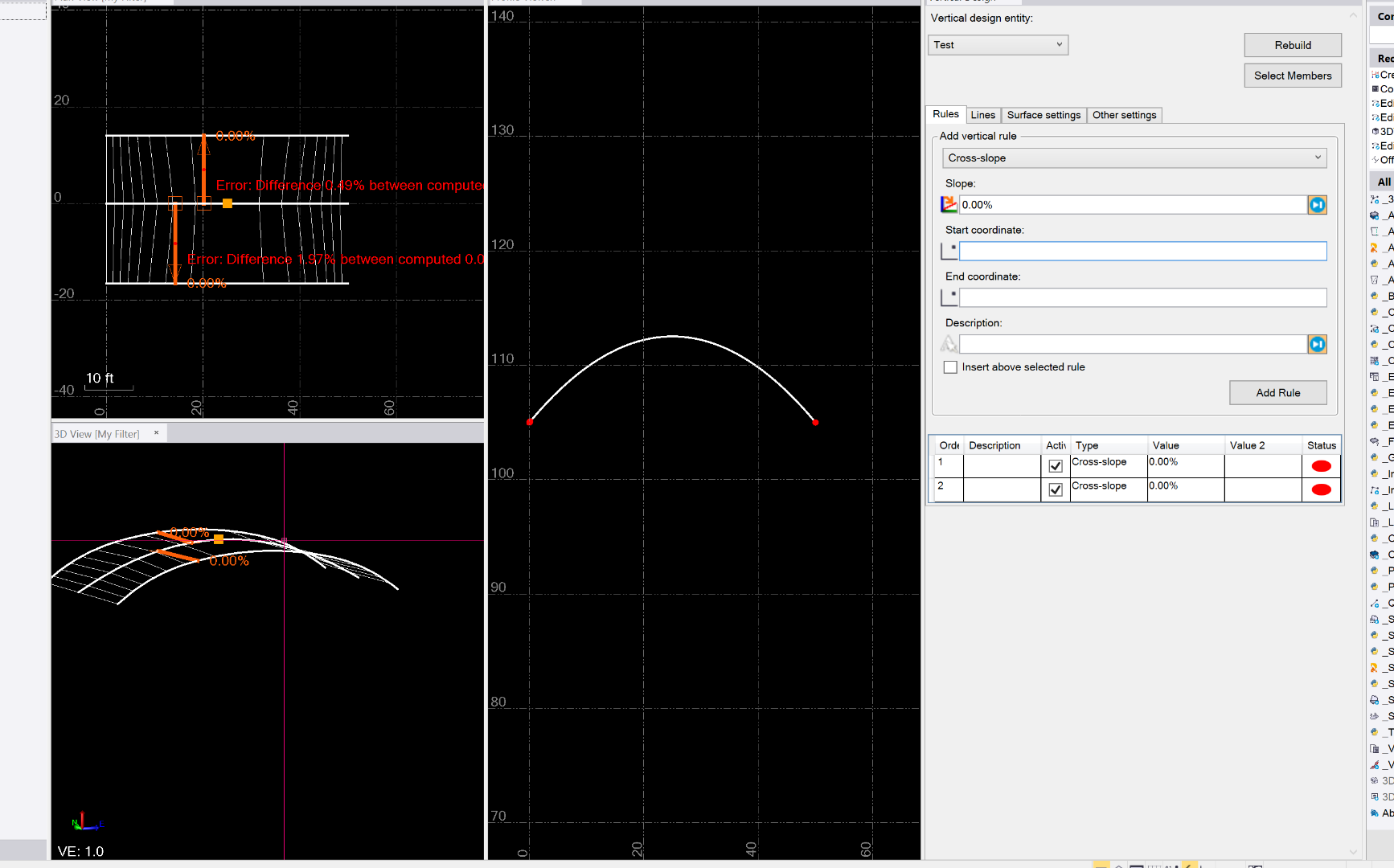Uncheck the Active checkbox for rule 1
This screenshot has height=868, width=1394.
pyautogui.click(x=1056, y=465)
